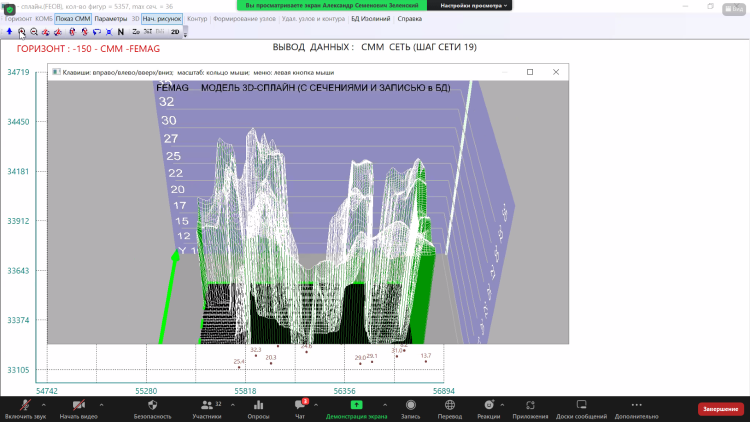Open Опросы polls in Zoom toolbar

[x=259, y=407]
